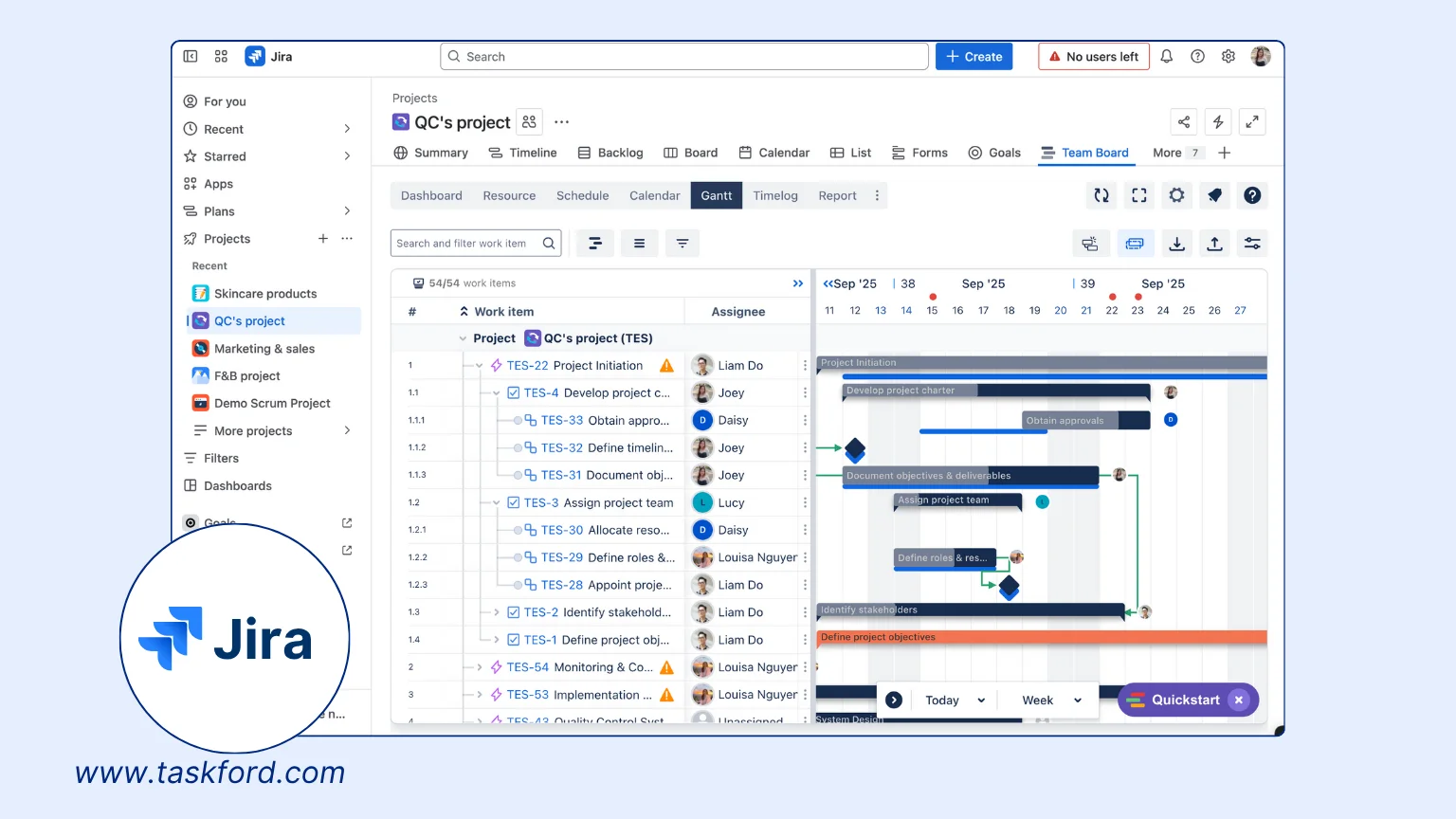The width and height of the screenshot is (1456, 819).
Task: Open the Backlog tab
Action: point(610,153)
